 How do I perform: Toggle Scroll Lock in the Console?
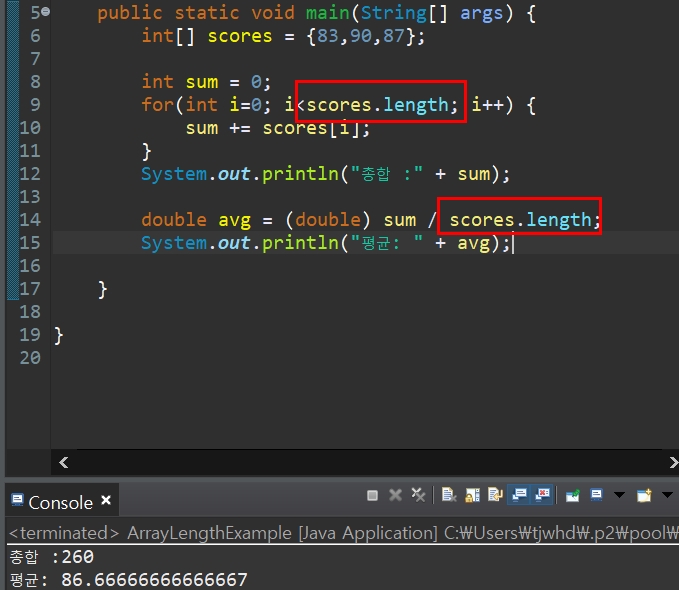[472, 495]
